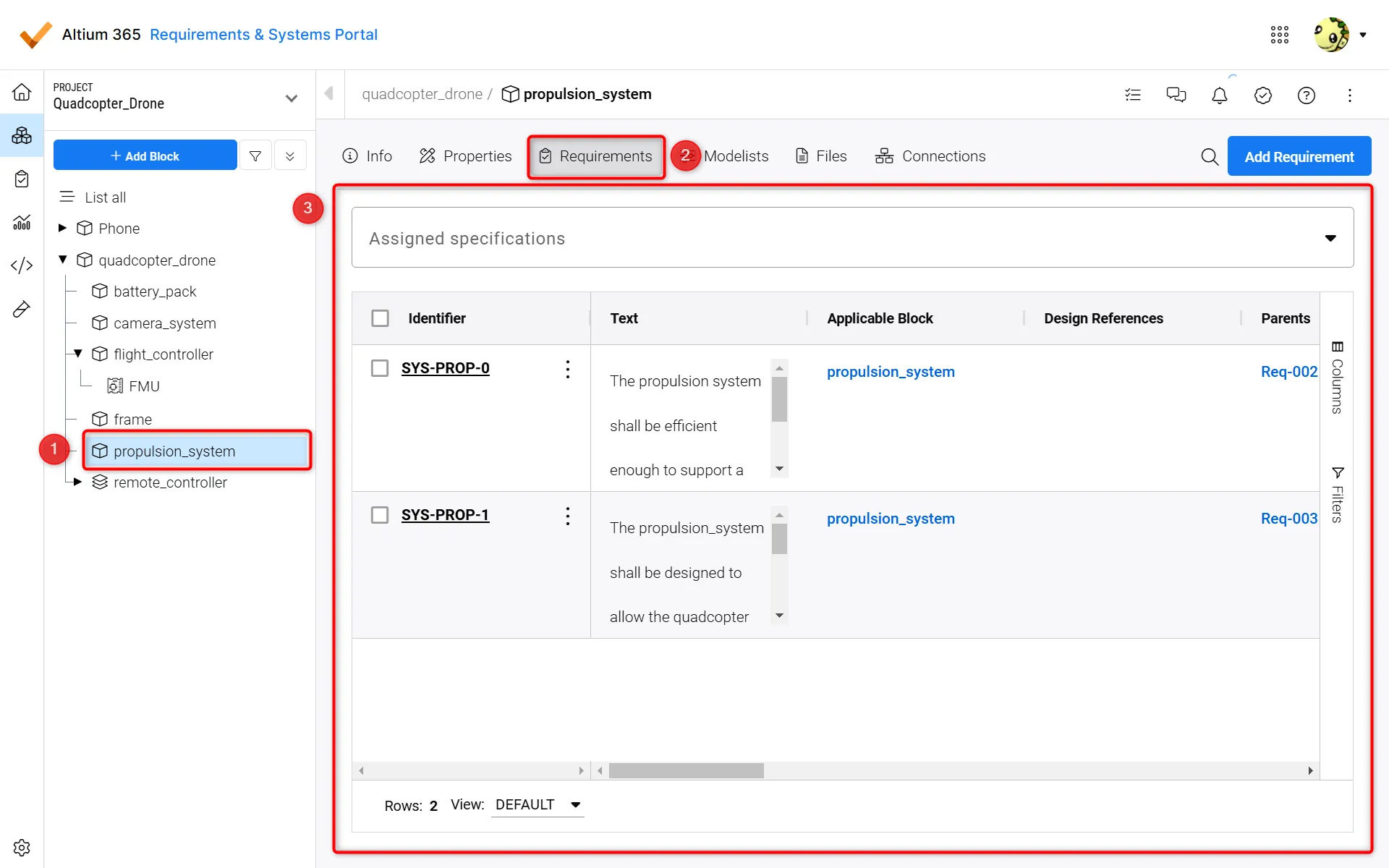Select battery_pack in the block tree

pos(155,292)
